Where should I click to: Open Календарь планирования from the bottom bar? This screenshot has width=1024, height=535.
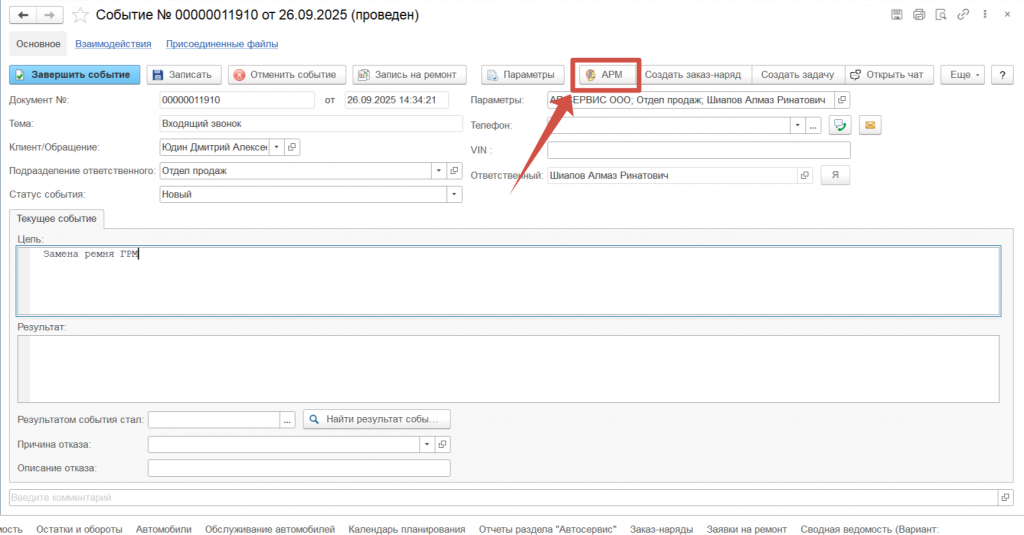(406, 529)
